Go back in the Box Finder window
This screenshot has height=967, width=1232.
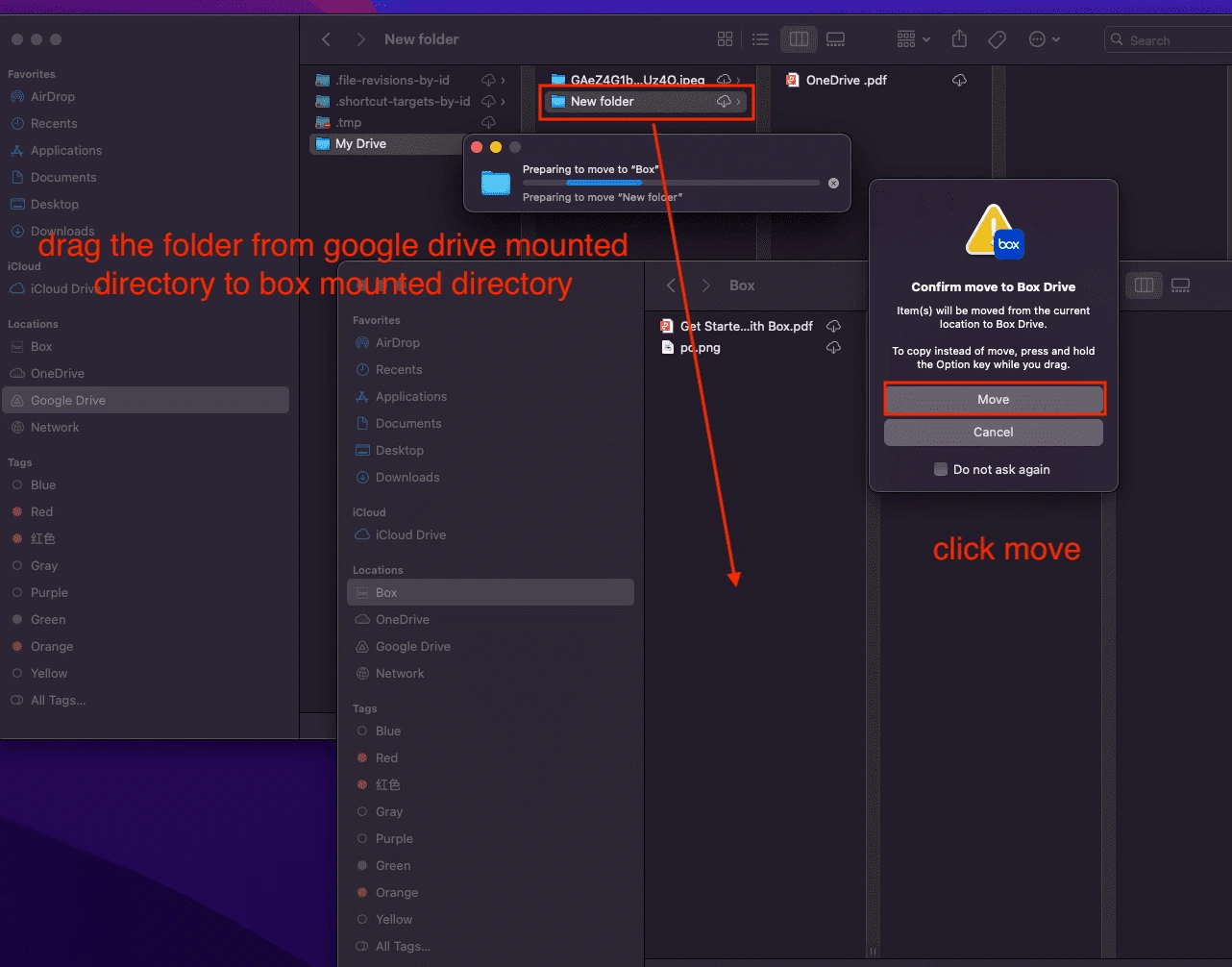[671, 285]
